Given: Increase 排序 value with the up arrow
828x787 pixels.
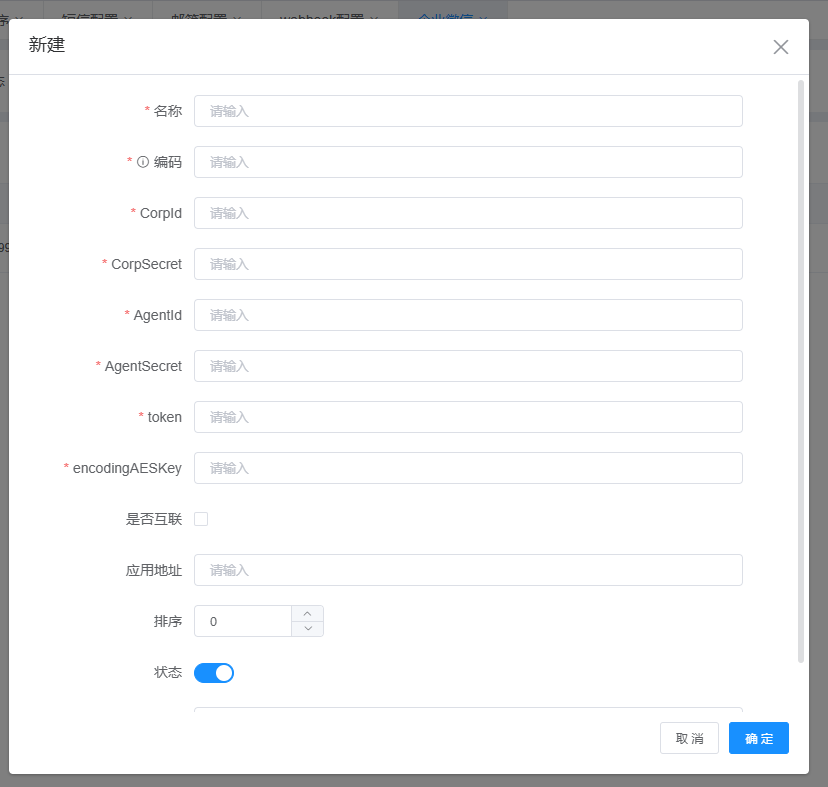Looking at the screenshot, I should coord(307,613).
